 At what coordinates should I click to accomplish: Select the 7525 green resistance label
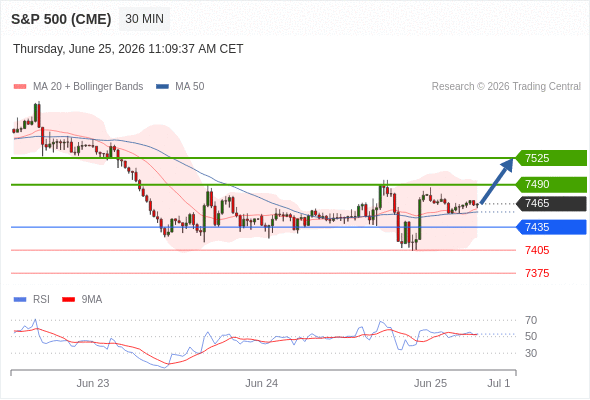[x=551, y=158]
